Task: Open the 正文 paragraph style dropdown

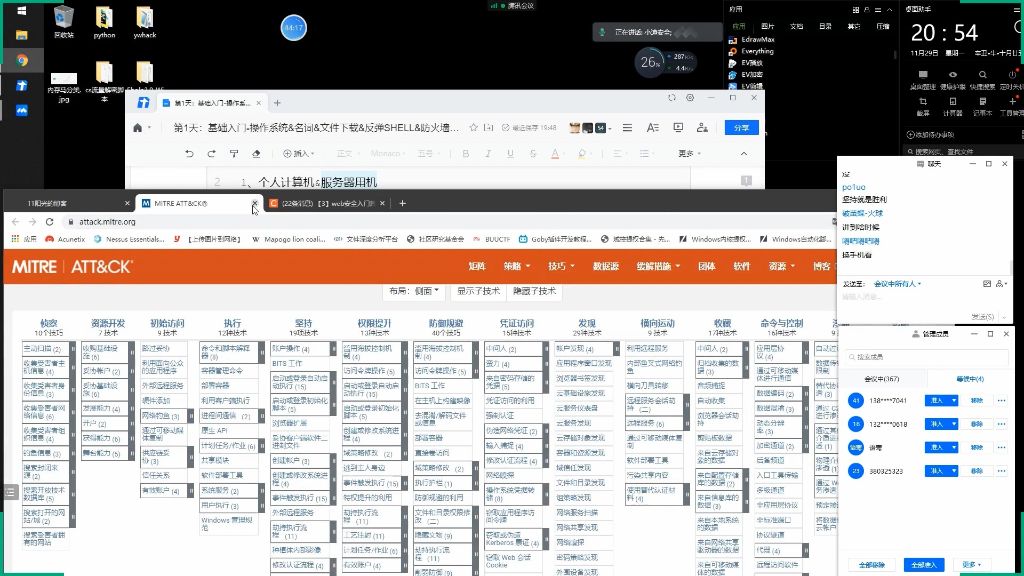Action: pyautogui.click(x=346, y=153)
